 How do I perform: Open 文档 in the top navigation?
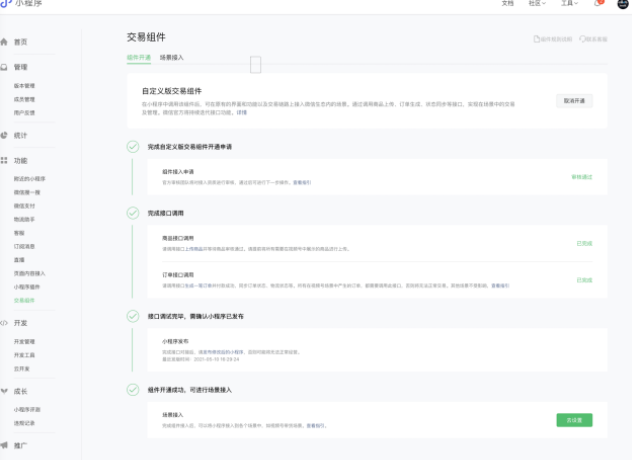[x=508, y=3]
